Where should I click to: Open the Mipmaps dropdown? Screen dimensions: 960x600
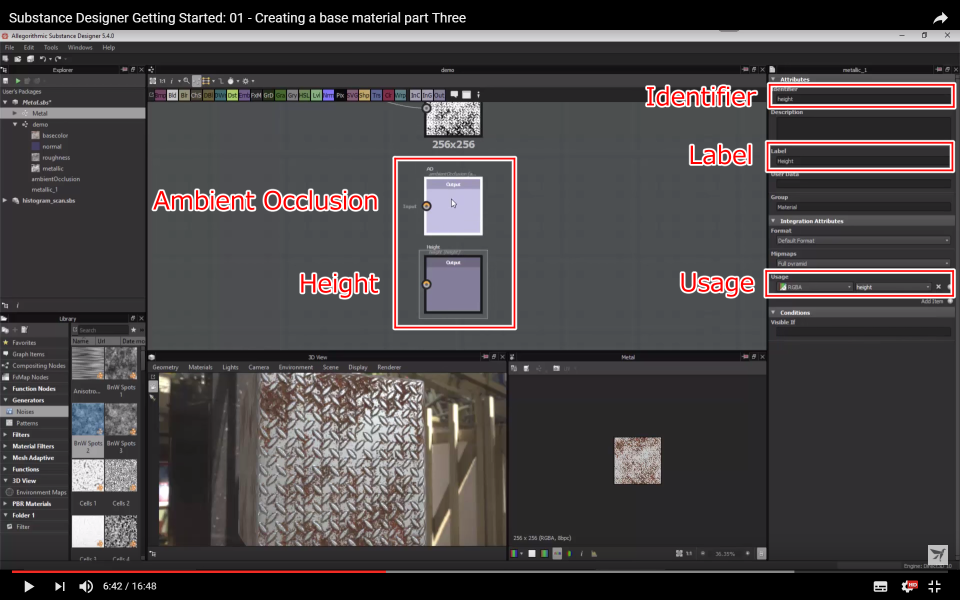pos(863,263)
